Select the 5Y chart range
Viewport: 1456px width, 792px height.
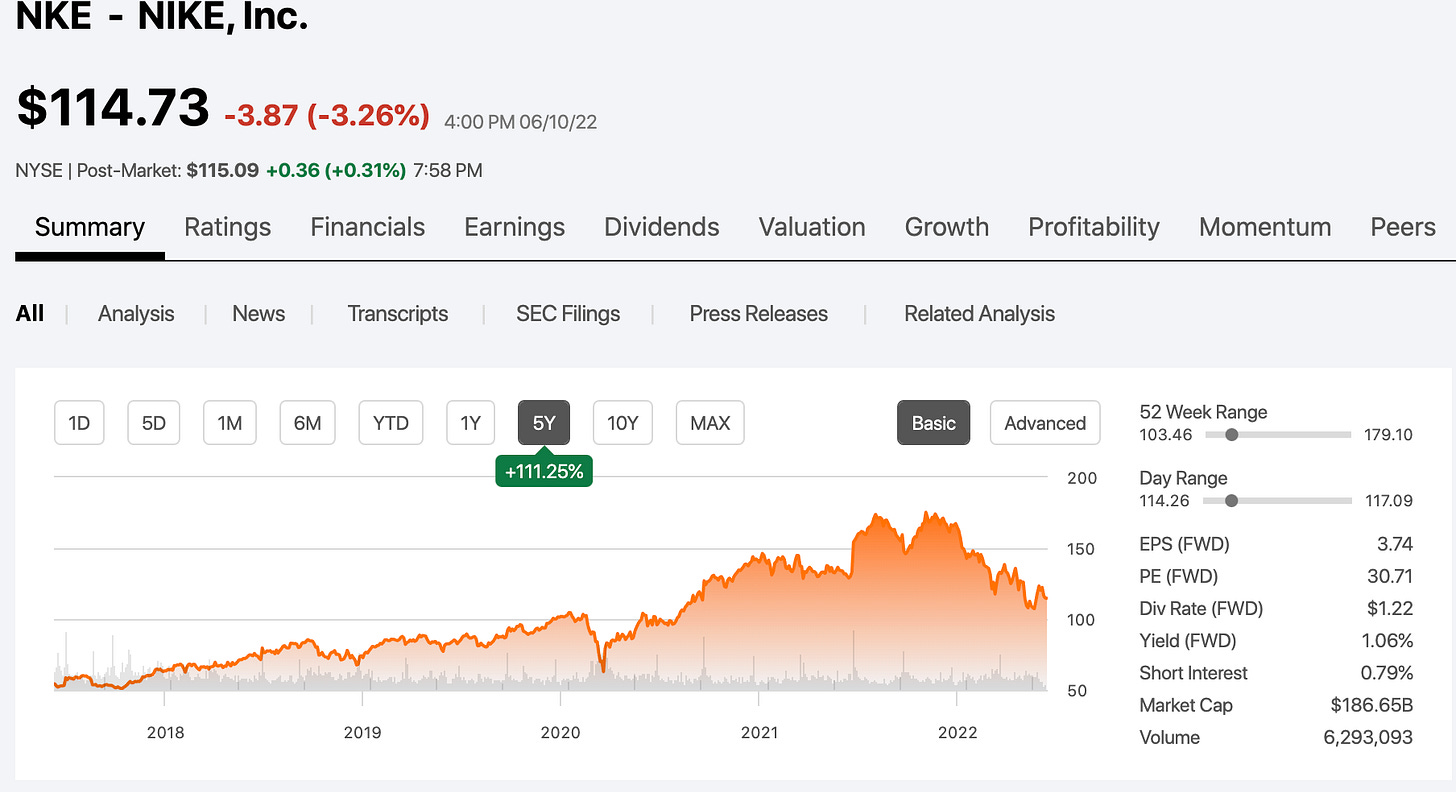(544, 423)
